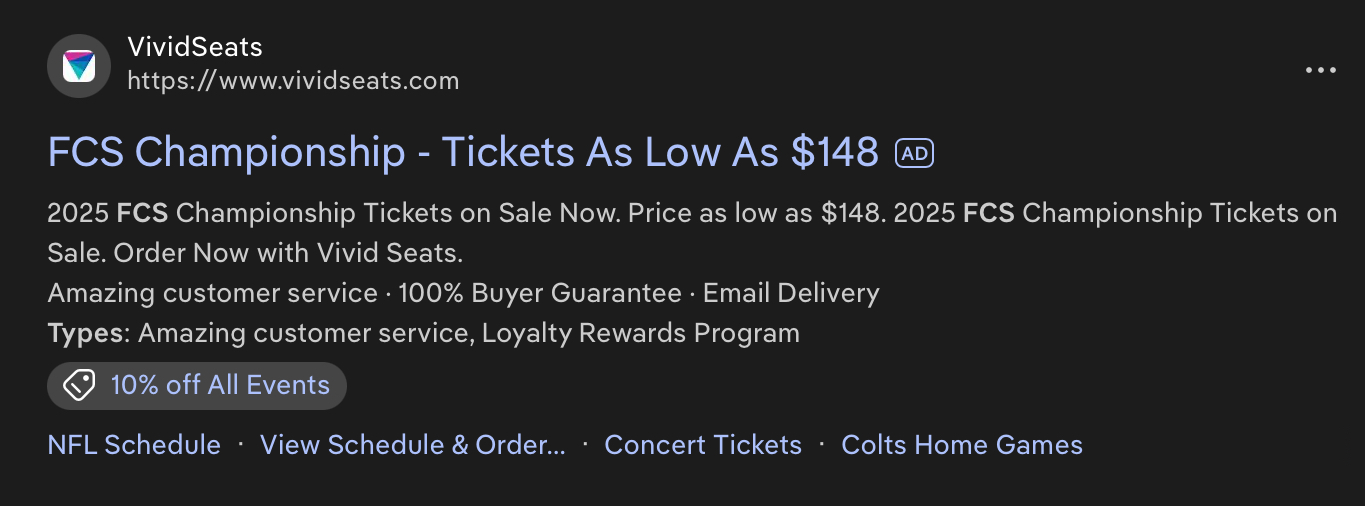1365x506 pixels.
Task: Click the price tag icon in promo chip
Action: point(79,385)
